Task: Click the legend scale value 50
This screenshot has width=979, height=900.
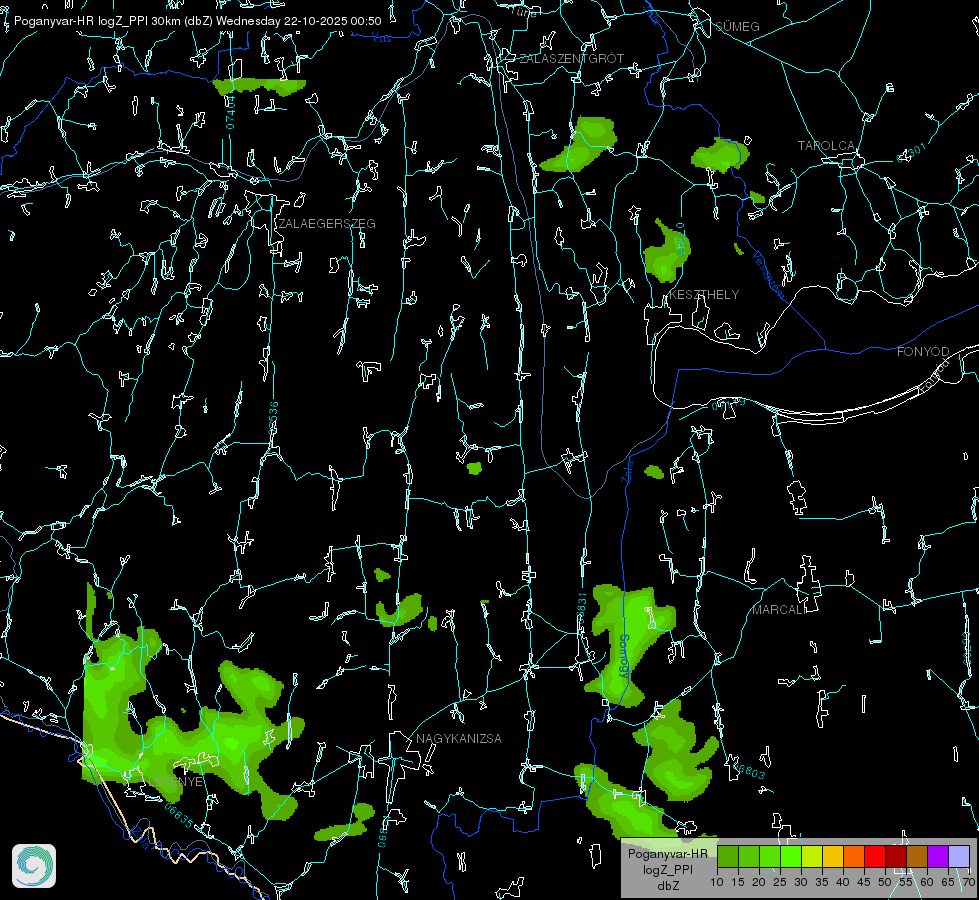Action: [885, 882]
